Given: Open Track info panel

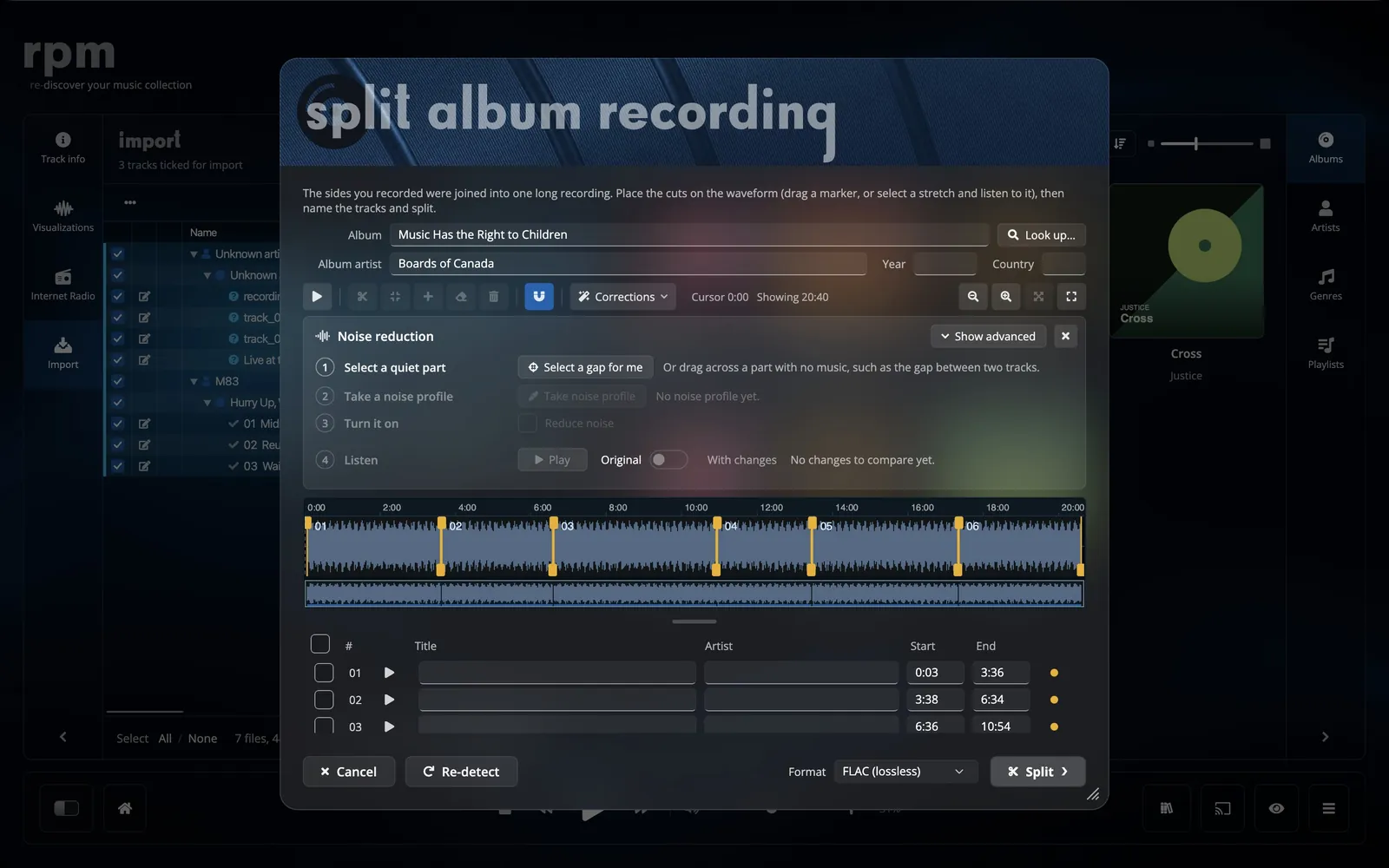Looking at the screenshot, I should pos(63,148).
